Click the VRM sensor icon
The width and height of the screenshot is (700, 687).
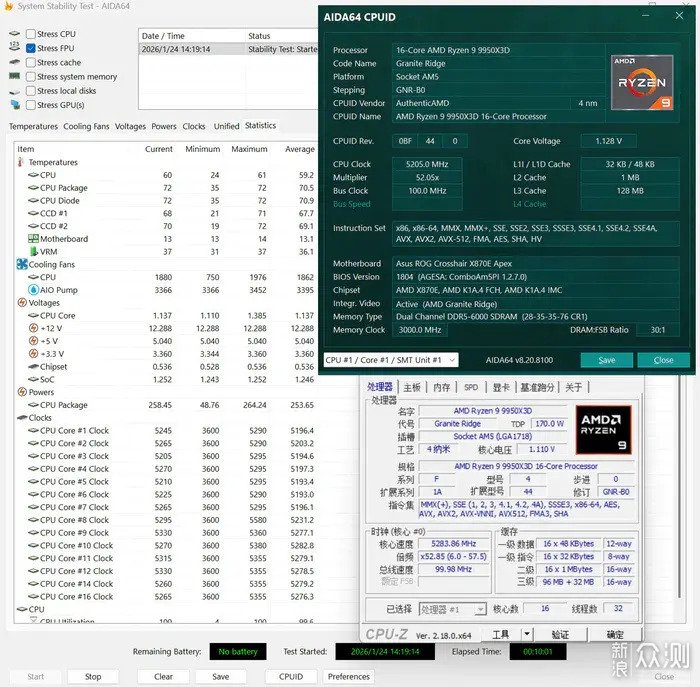coord(33,251)
